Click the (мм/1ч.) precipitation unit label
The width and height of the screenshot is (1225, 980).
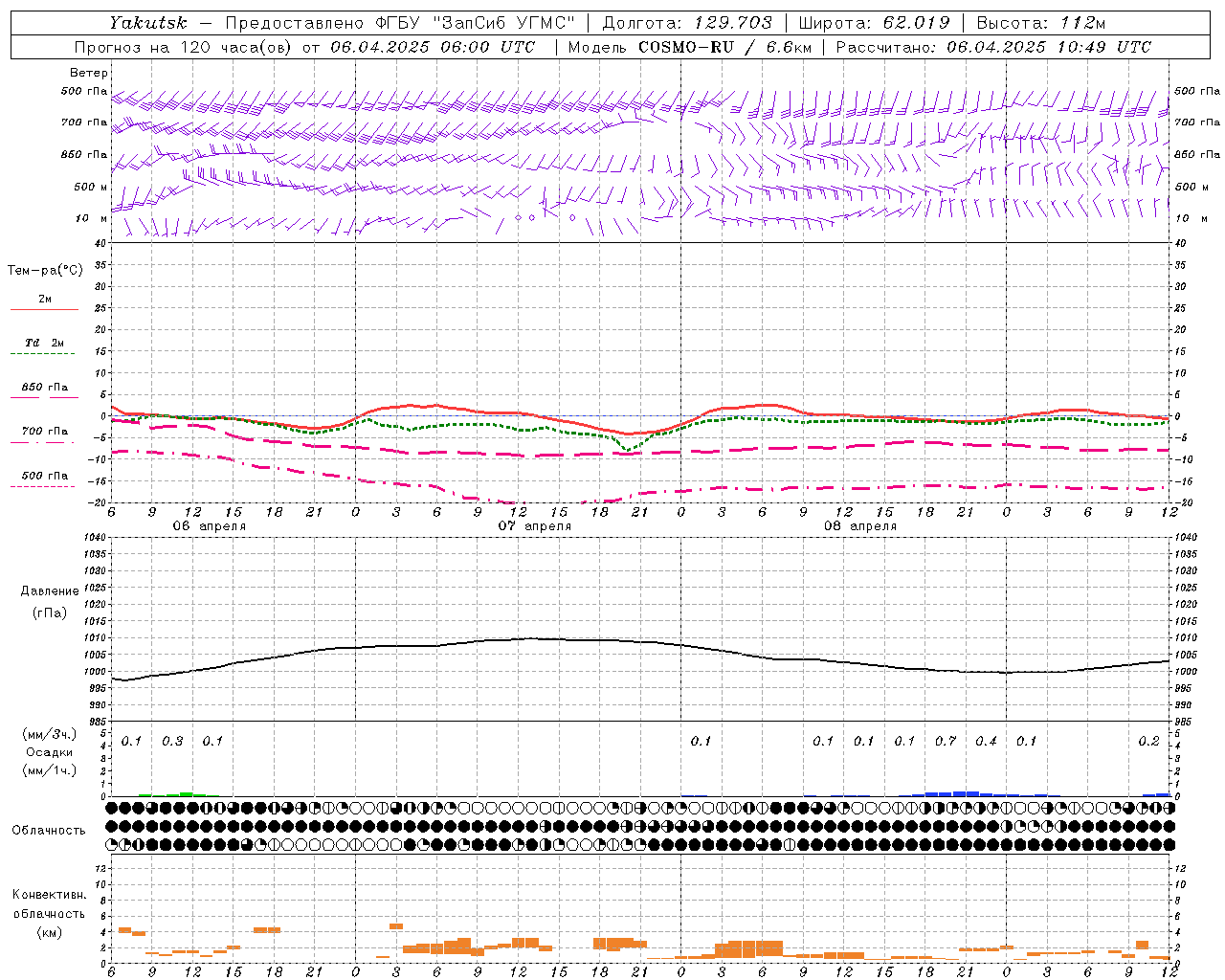(x=50, y=770)
